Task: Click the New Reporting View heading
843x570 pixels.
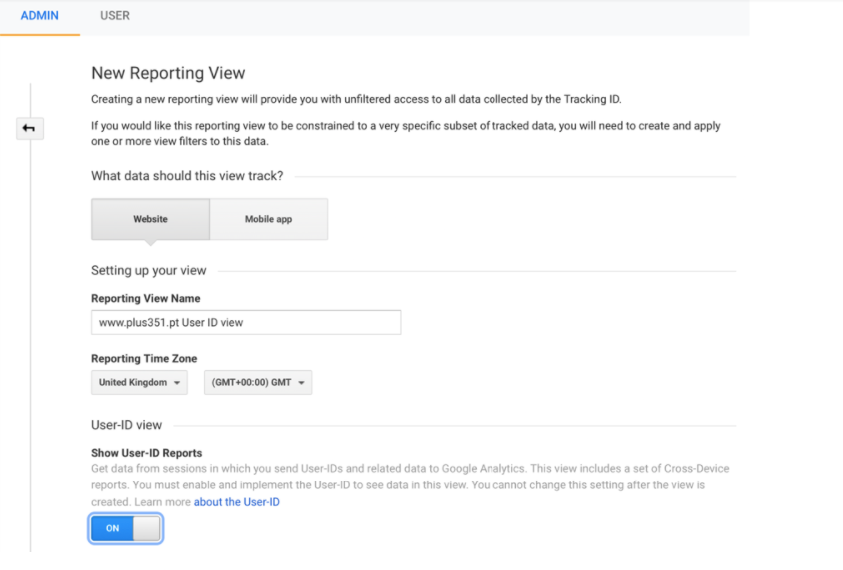Action: [x=168, y=73]
